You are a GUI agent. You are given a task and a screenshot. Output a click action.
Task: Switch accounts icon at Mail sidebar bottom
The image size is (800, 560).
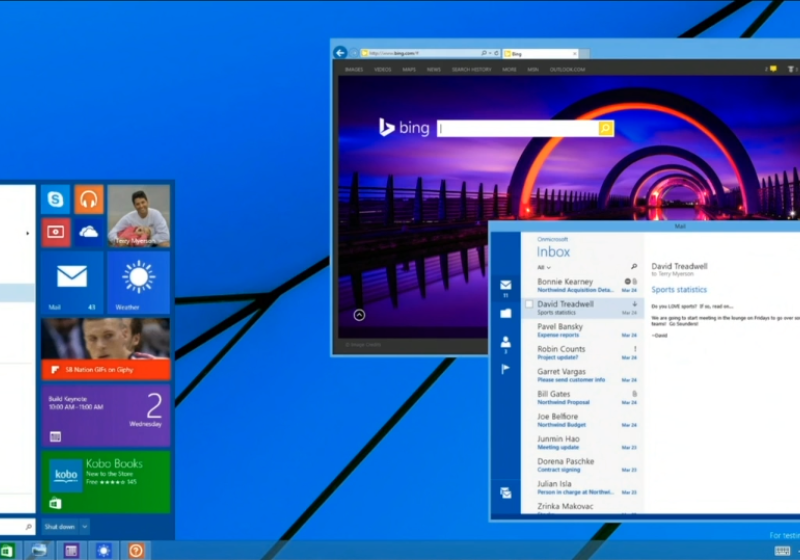click(x=506, y=493)
